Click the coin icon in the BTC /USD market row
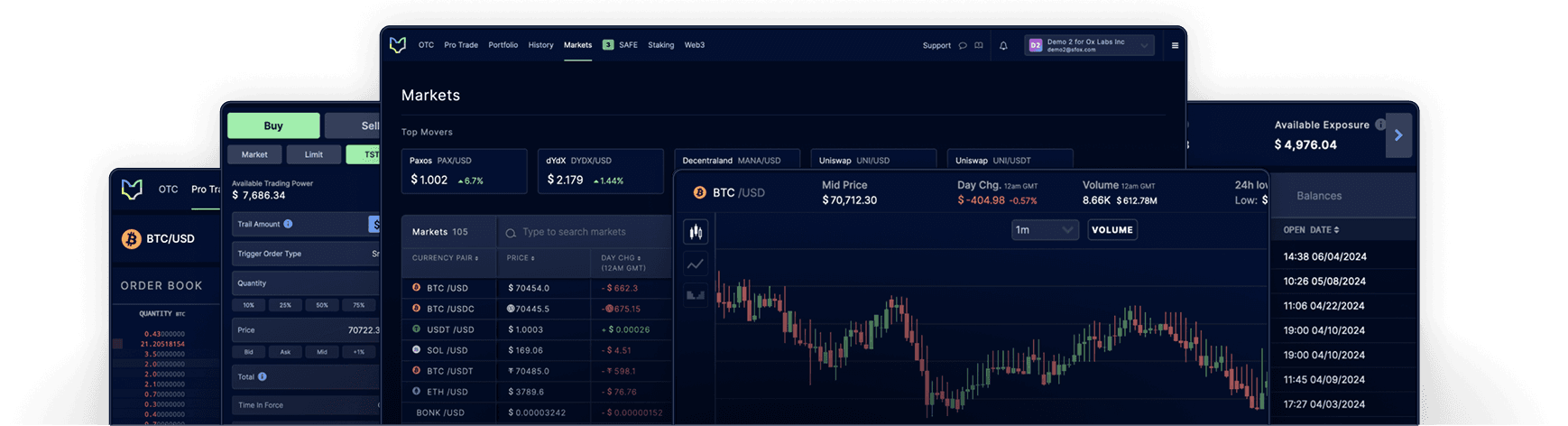Viewport: 1568px width, 426px height. [x=416, y=288]
